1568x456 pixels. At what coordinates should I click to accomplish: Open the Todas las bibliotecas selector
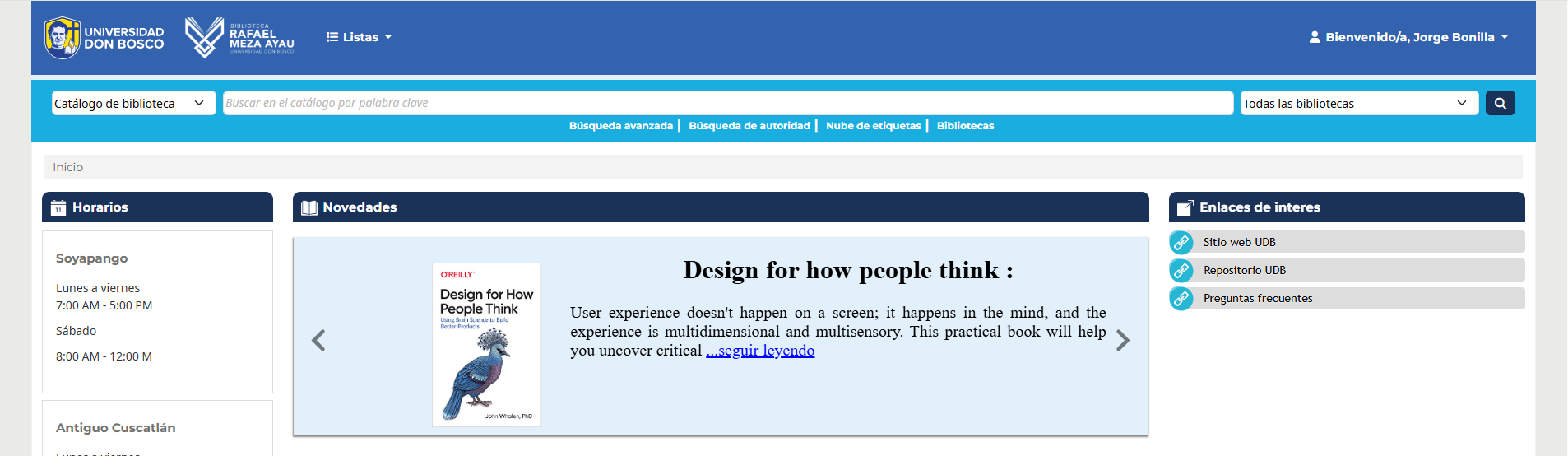point(1358,103)
